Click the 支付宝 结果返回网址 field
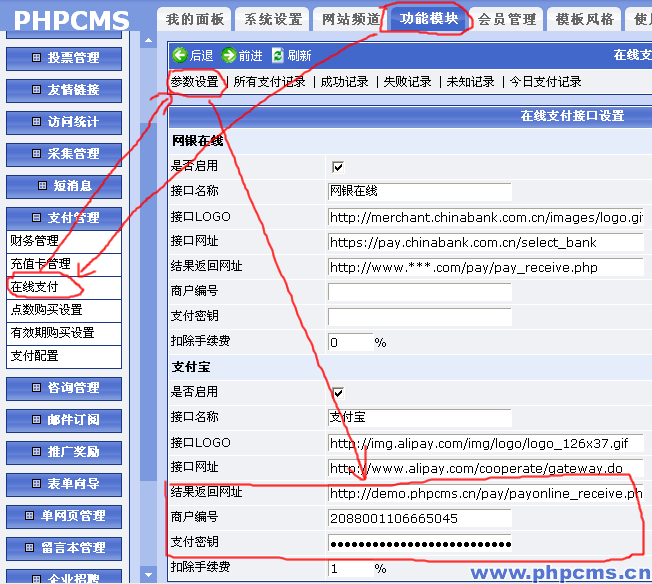 486,493
